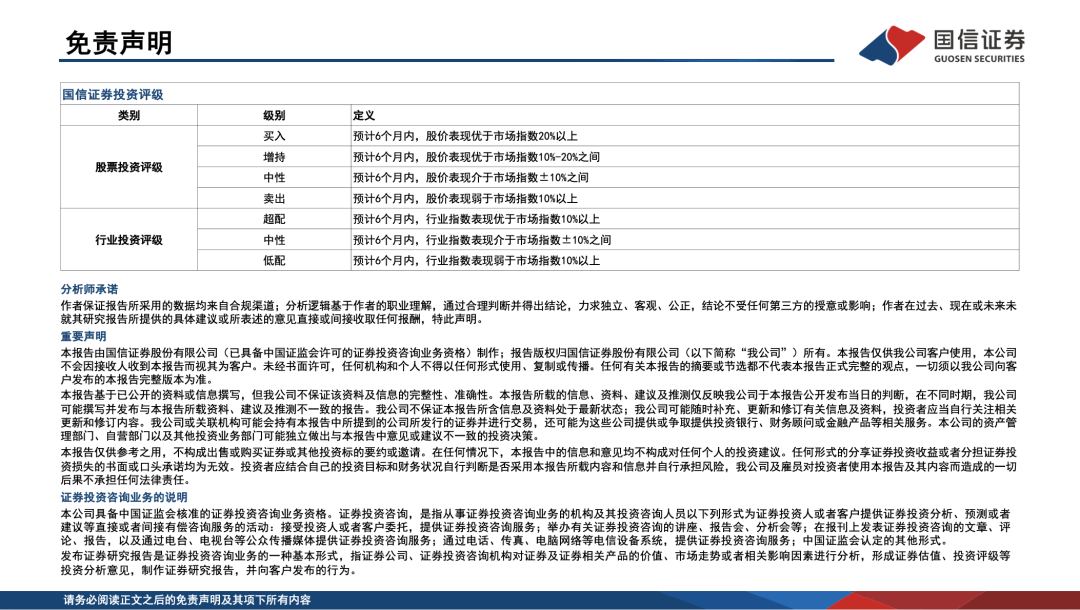Click the paragraph starting 本报告由国信证券股份有限公司

539,366
